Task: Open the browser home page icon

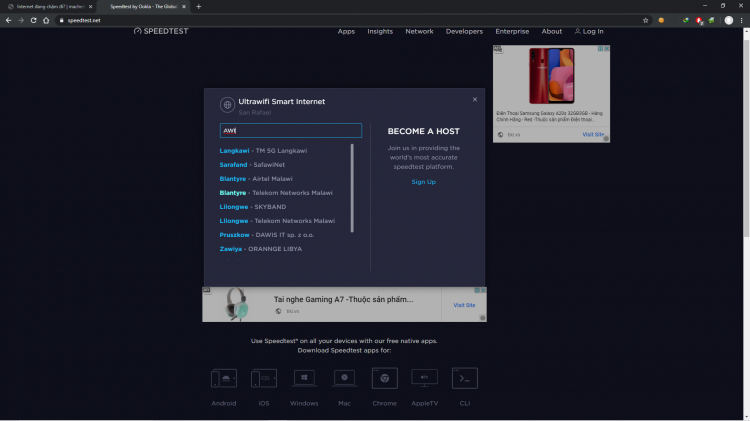Action: click(x=46, y=20)
